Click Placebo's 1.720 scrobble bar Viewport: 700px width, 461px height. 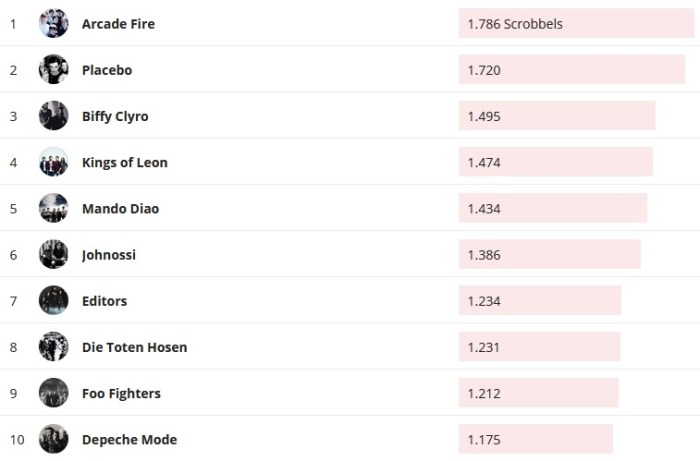click(571, 70)
